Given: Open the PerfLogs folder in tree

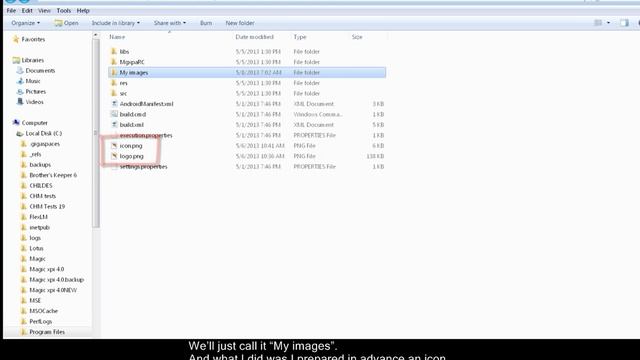Looking at the screenshot, I should pyautogui.click(x=40, y=322).
